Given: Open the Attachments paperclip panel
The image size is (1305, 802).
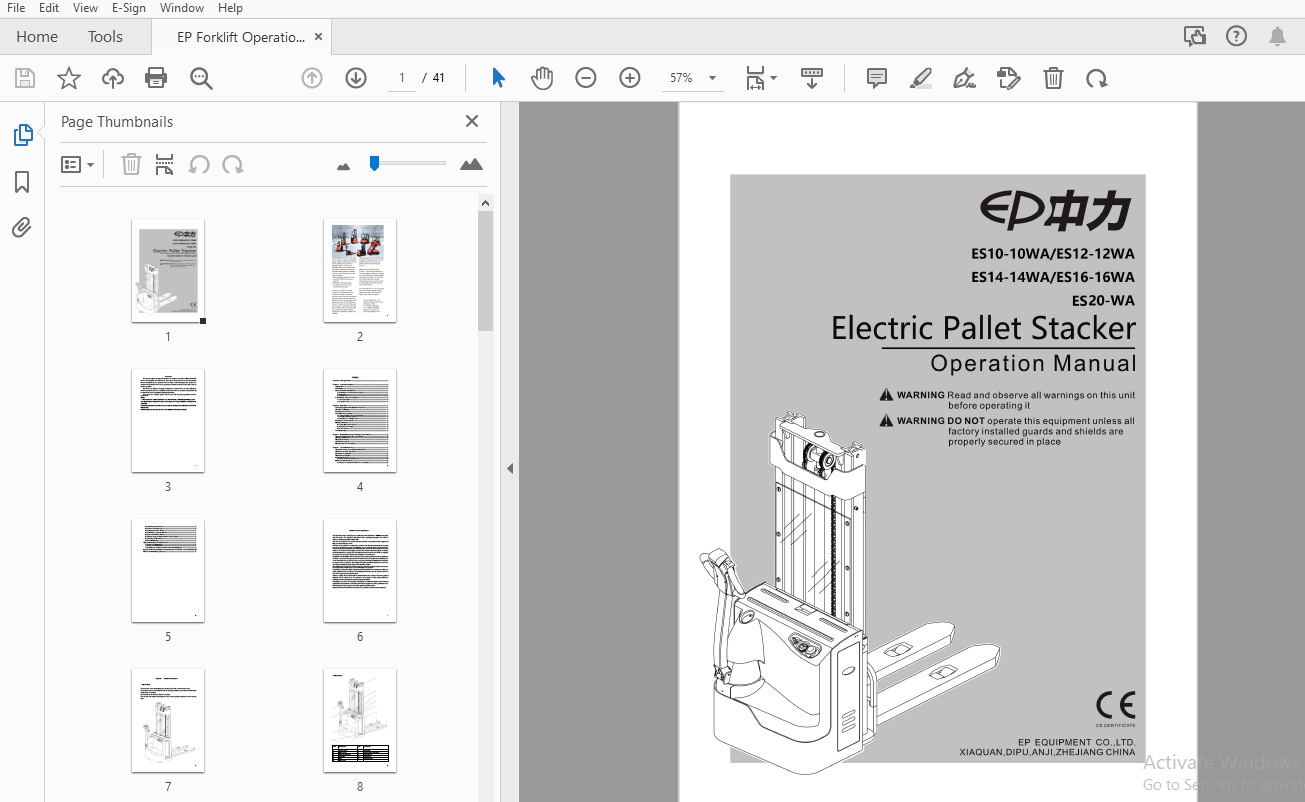Looking at the screenshot, I should click(22, 228).
